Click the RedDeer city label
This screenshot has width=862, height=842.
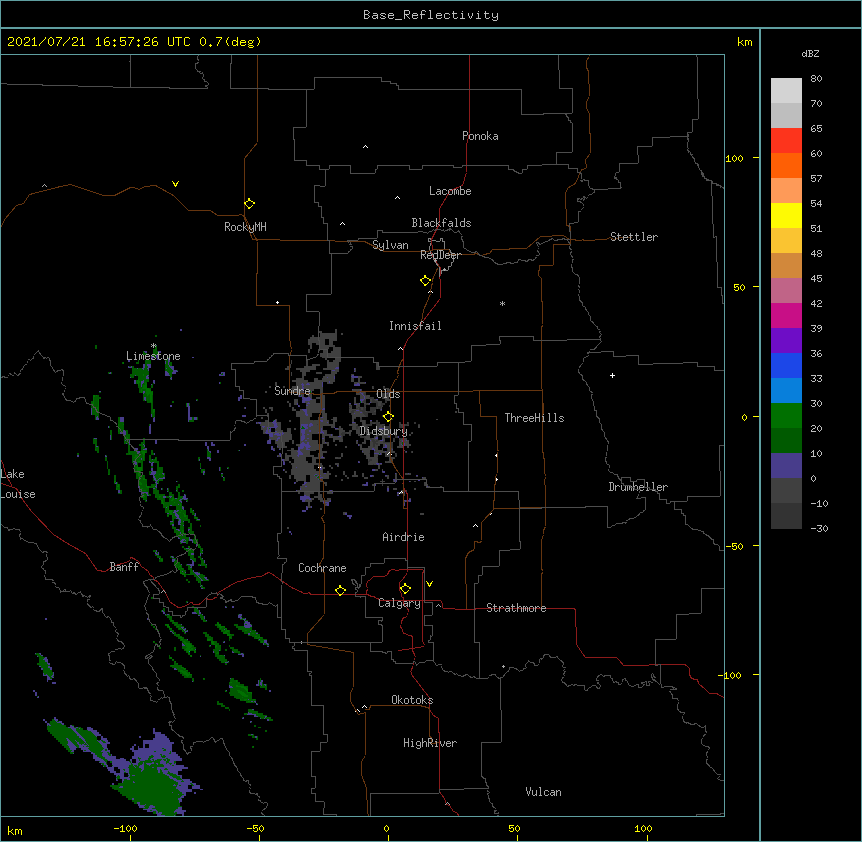[x=440, y=255]
